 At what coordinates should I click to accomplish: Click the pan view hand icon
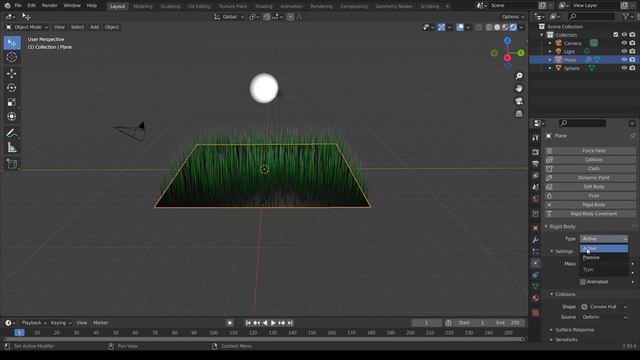pyautogui.click(x=519, y=89)
